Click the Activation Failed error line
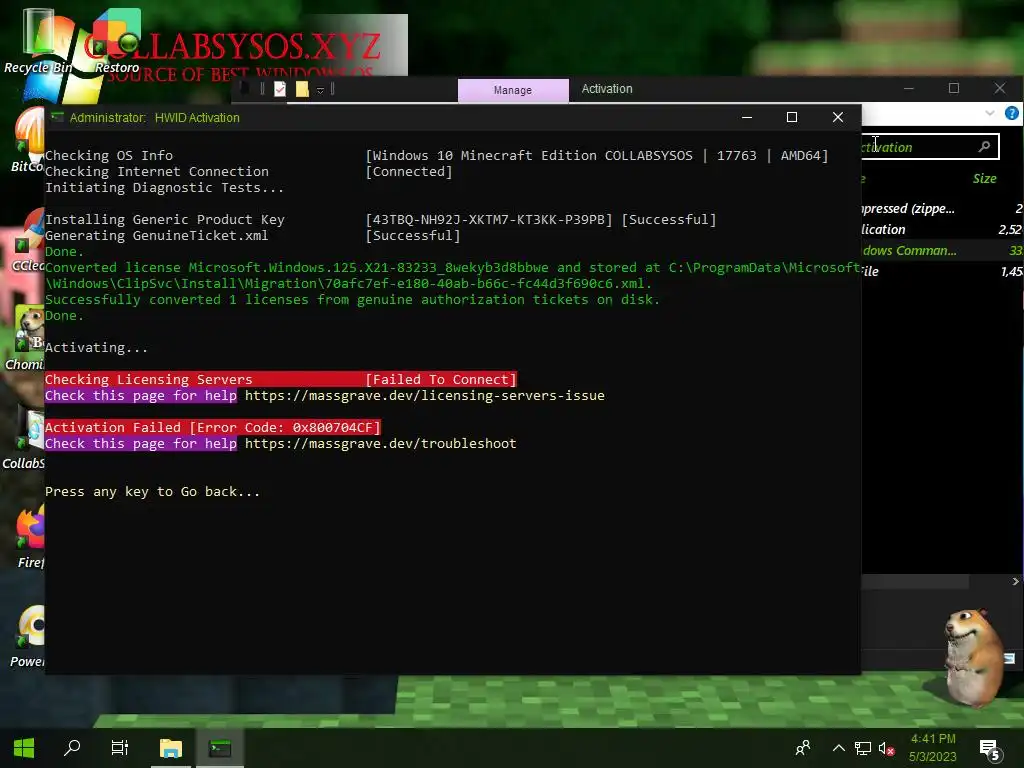This screenshot has height=768, width=1024. 212,428
